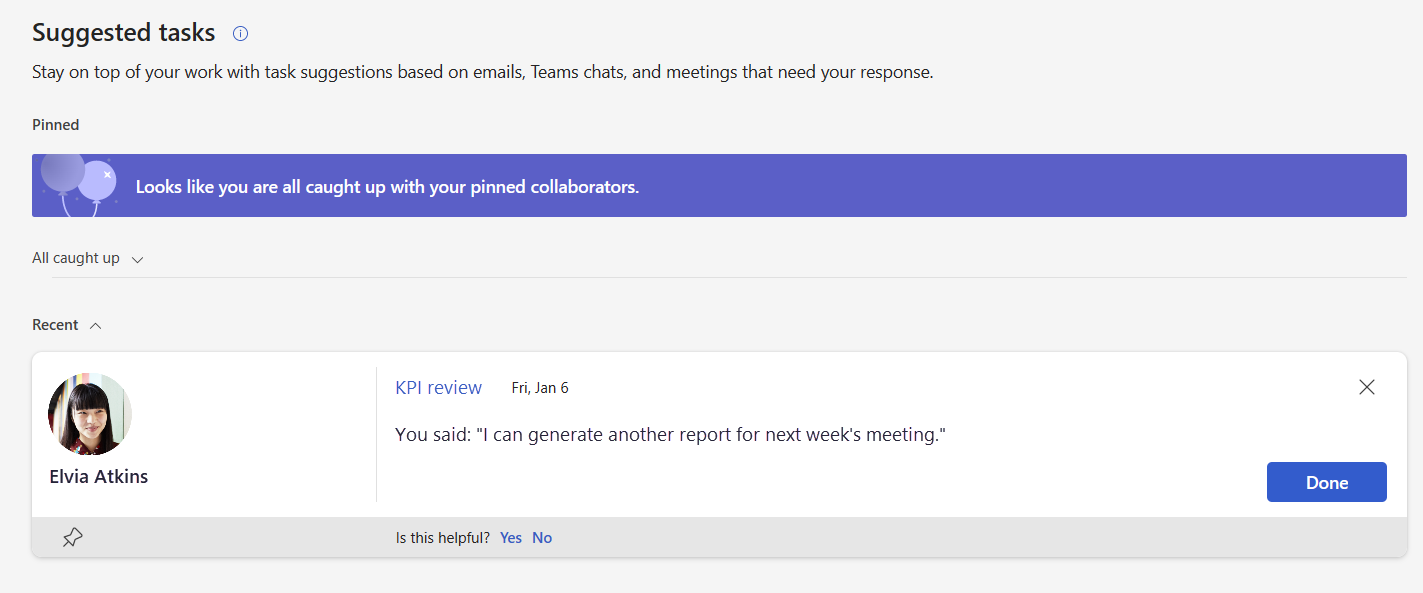Select the Fri, Jan 6 date label
This screenshot has height=593, width=1423.
tap(540, 387)
